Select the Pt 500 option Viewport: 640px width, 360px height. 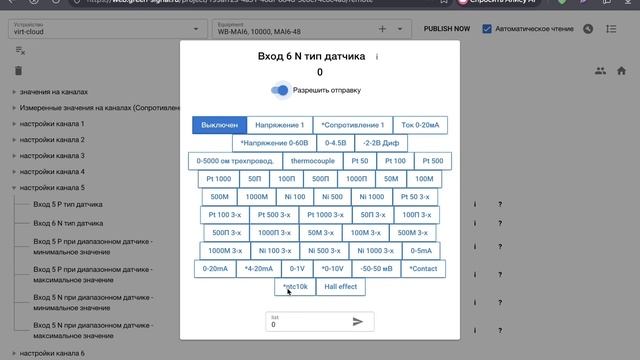pos(433,161)
